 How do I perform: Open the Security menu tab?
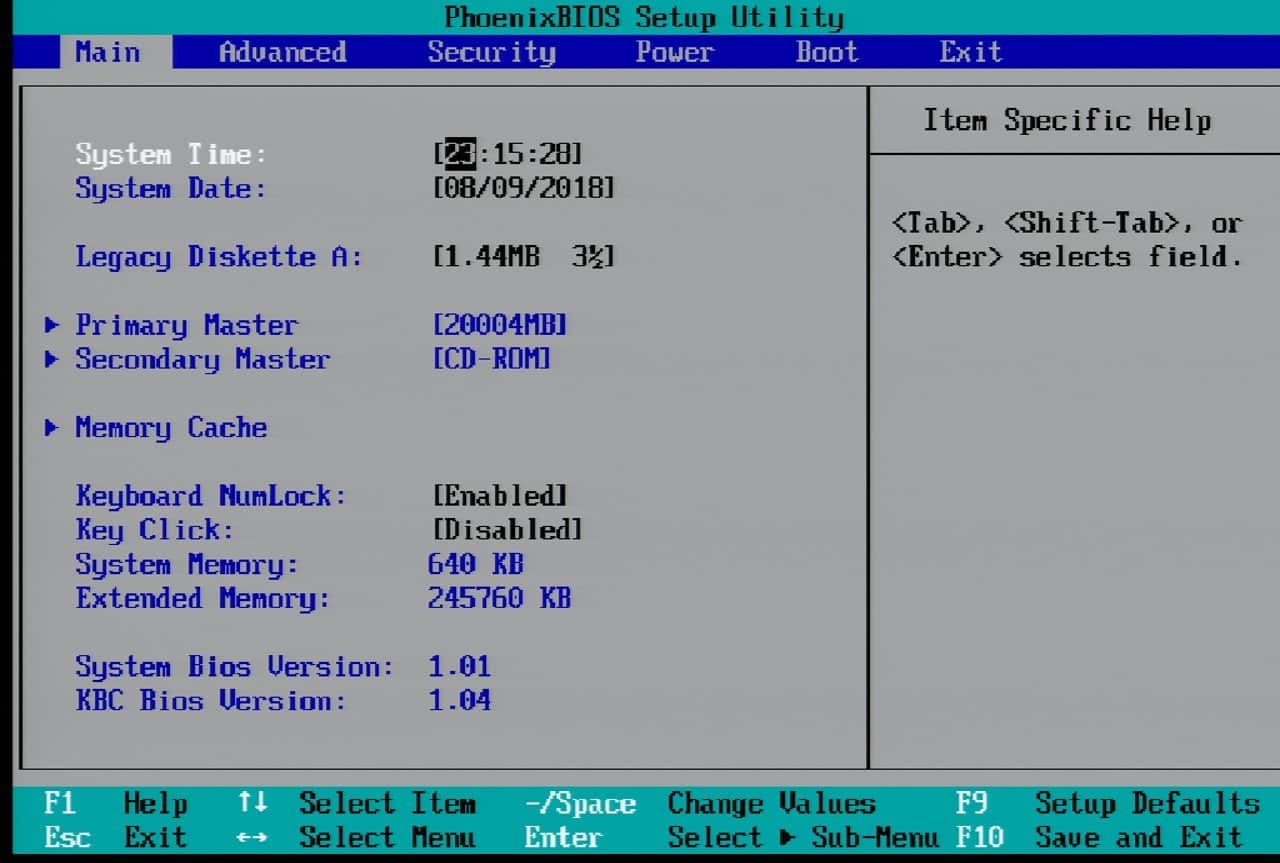point(491,52)
